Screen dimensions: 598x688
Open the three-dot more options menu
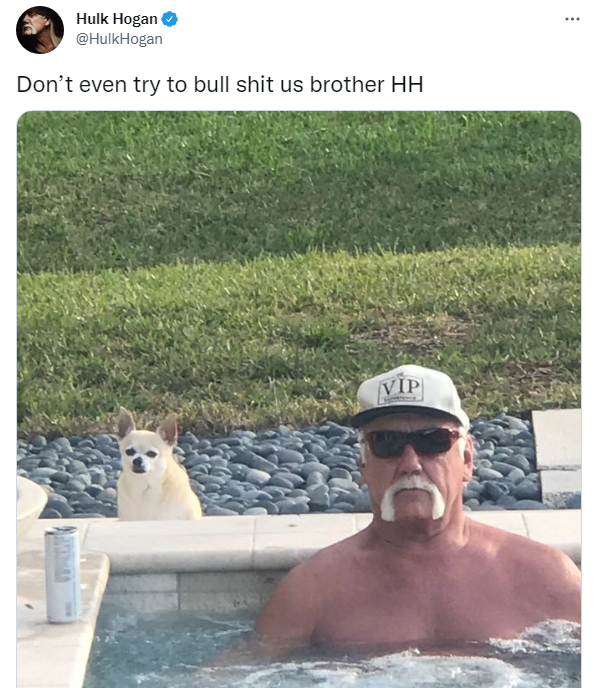tap(572, 19)
